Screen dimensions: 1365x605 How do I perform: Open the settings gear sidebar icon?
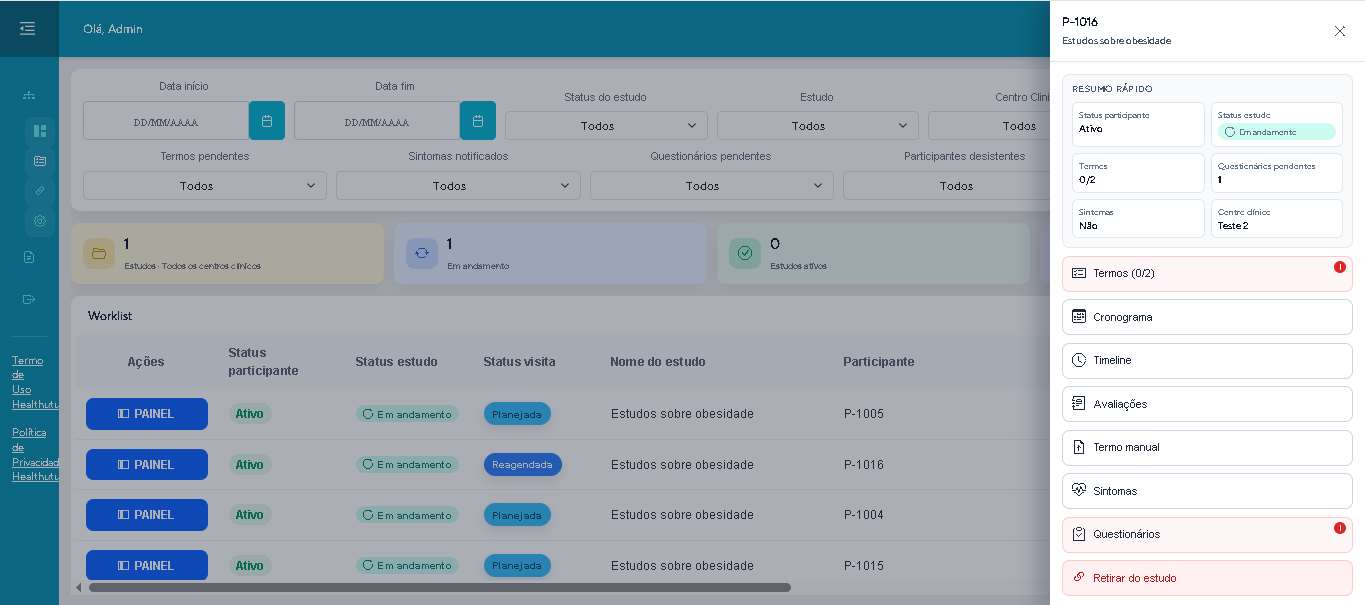coord(40,221)
